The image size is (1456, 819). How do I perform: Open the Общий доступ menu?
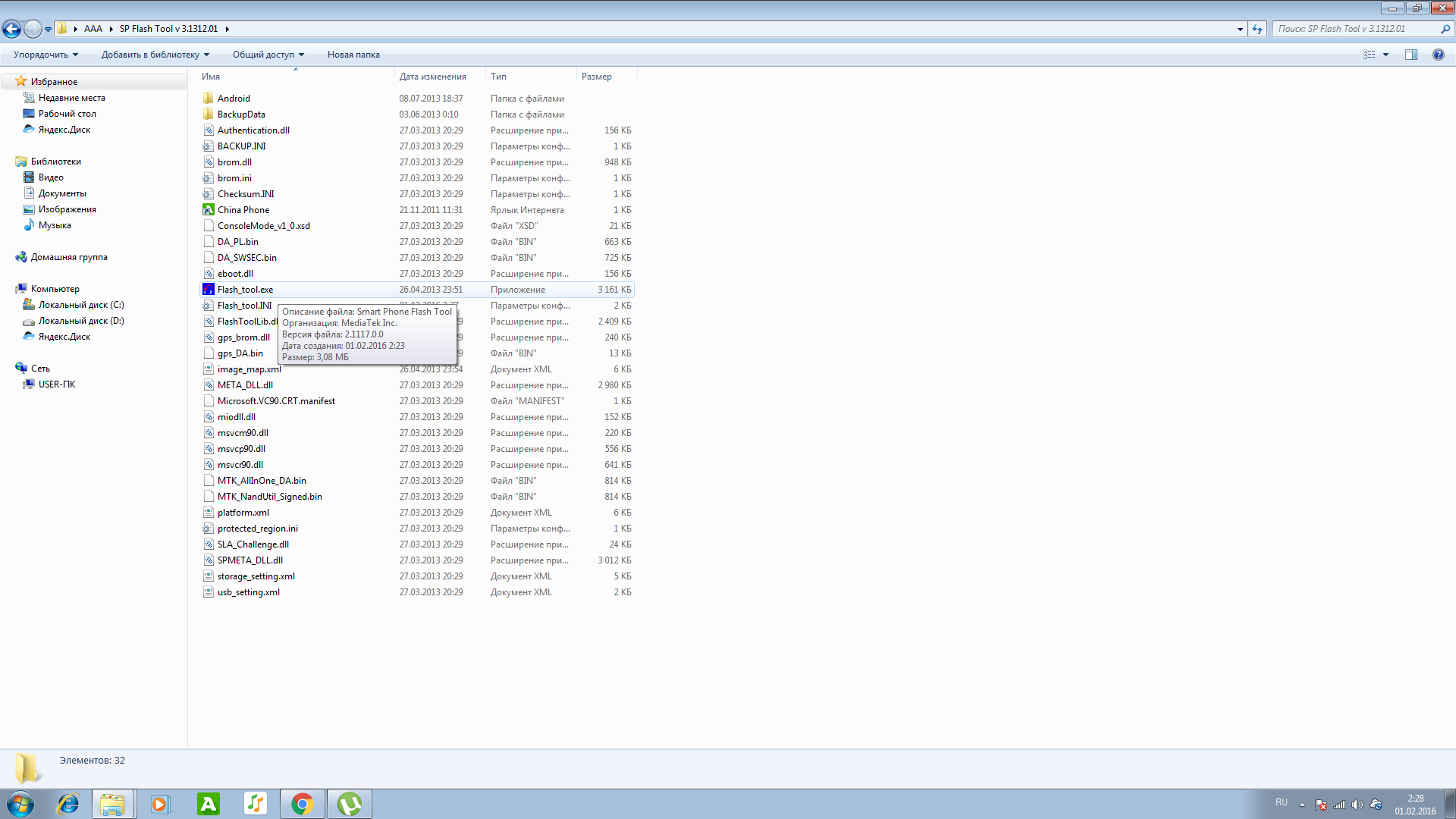268,55
